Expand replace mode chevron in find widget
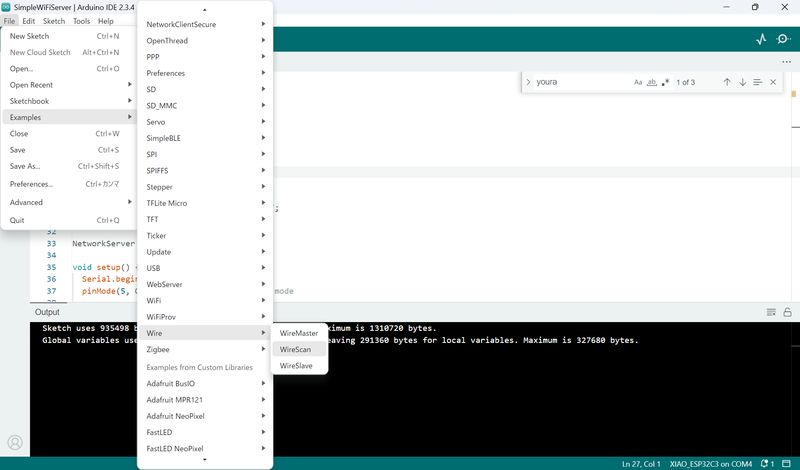 (x=528, y=82)
